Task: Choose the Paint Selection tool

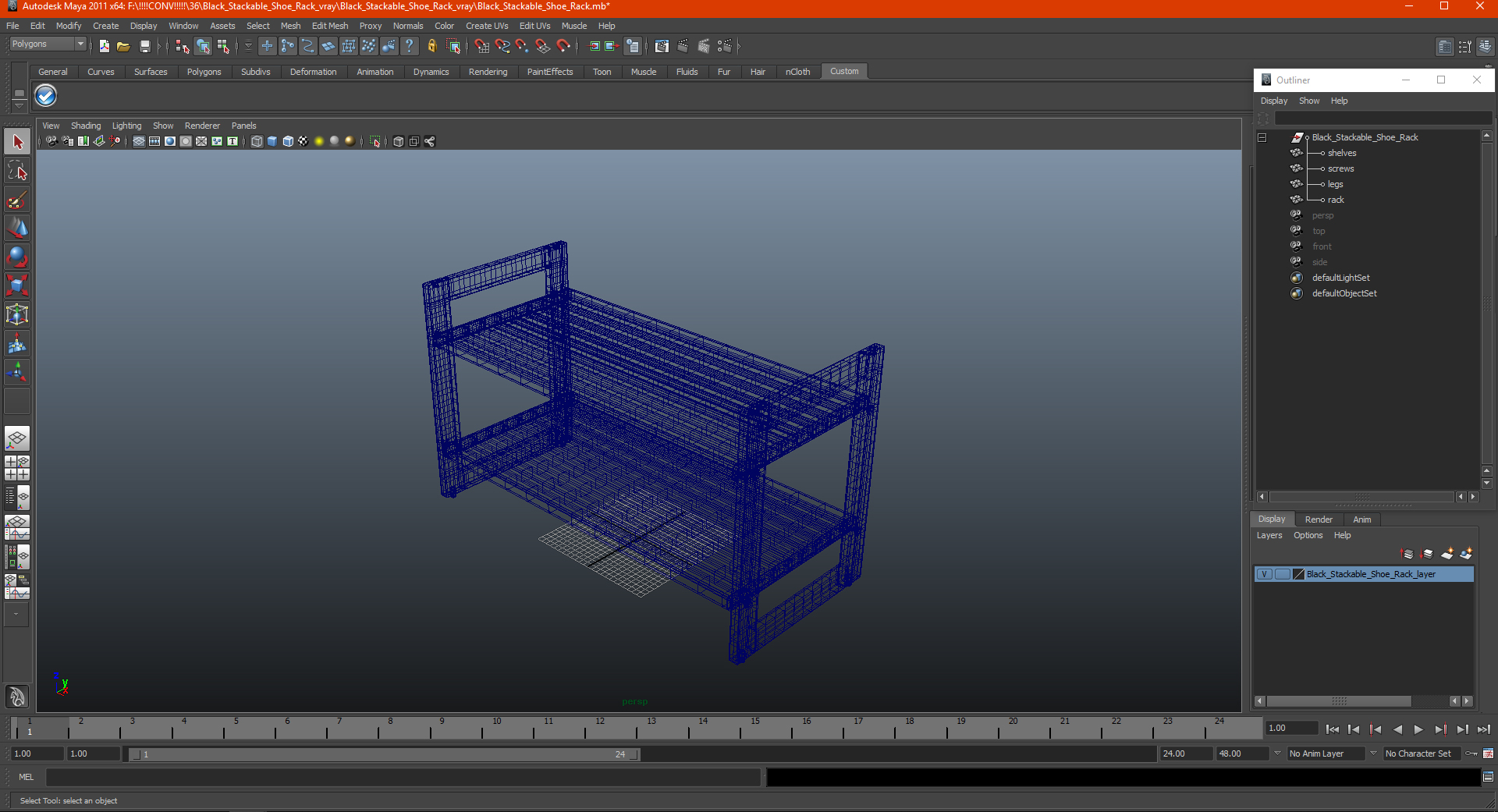Action: pyautogui.click(x=17, y=200)
